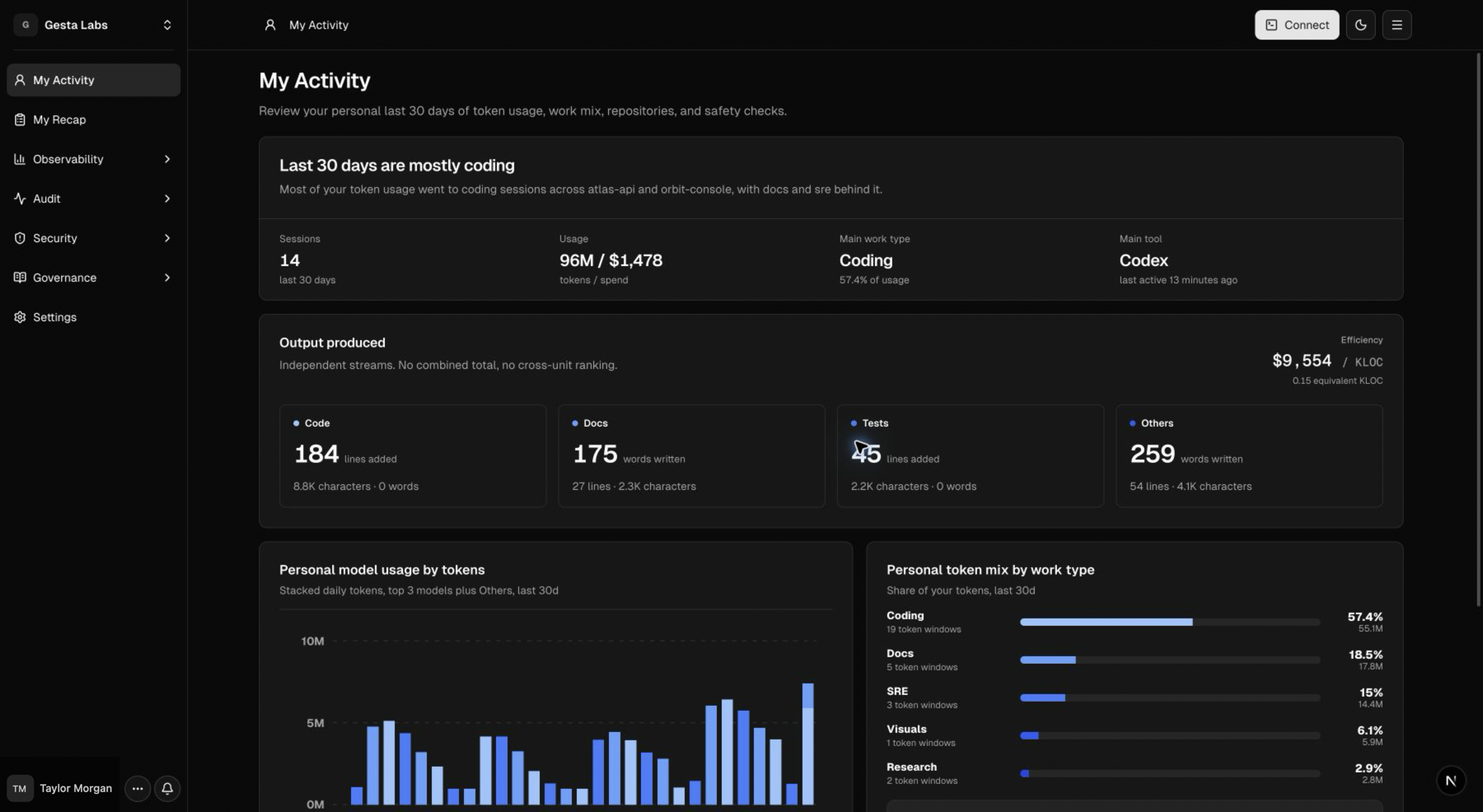
Task: Click the Code output card
Action: click(413, 455)
